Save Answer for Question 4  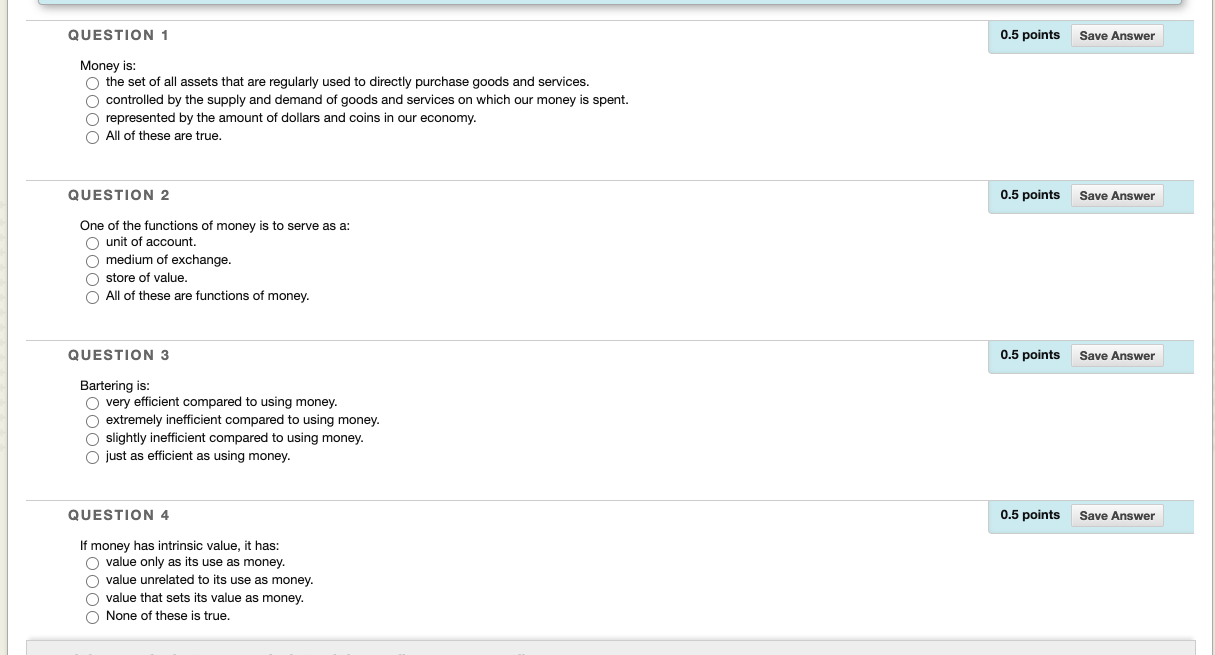[x=1117, y=516]
